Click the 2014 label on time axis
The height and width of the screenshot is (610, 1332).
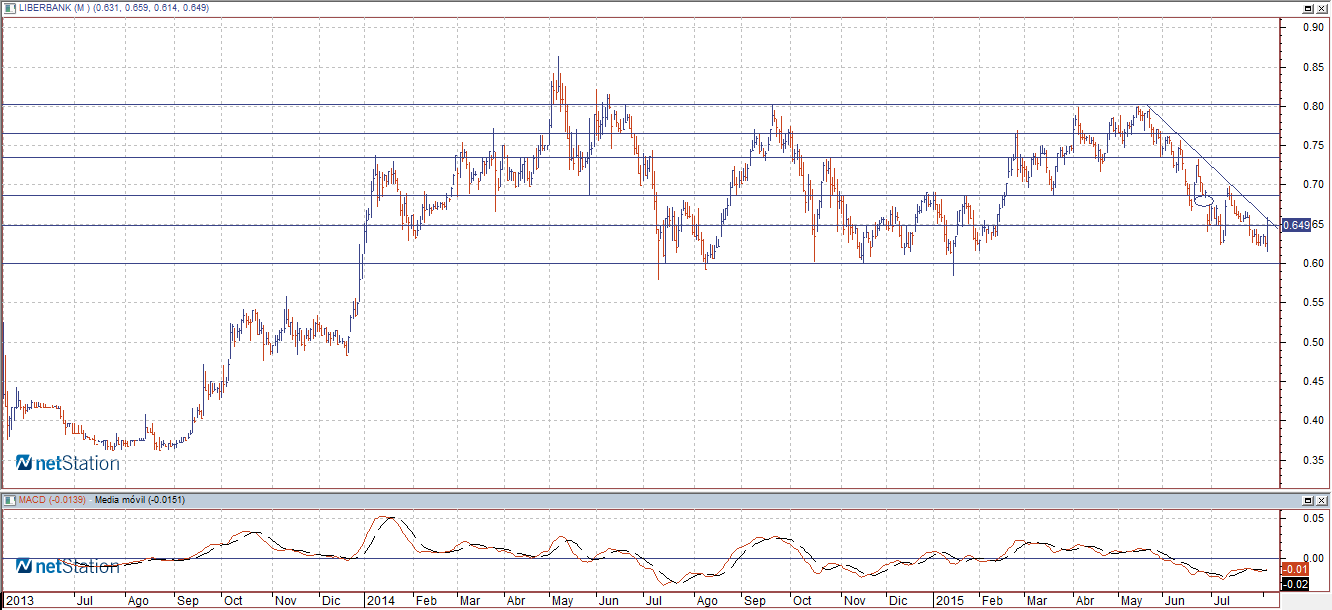pyautogui.click(x=380, y=601)
